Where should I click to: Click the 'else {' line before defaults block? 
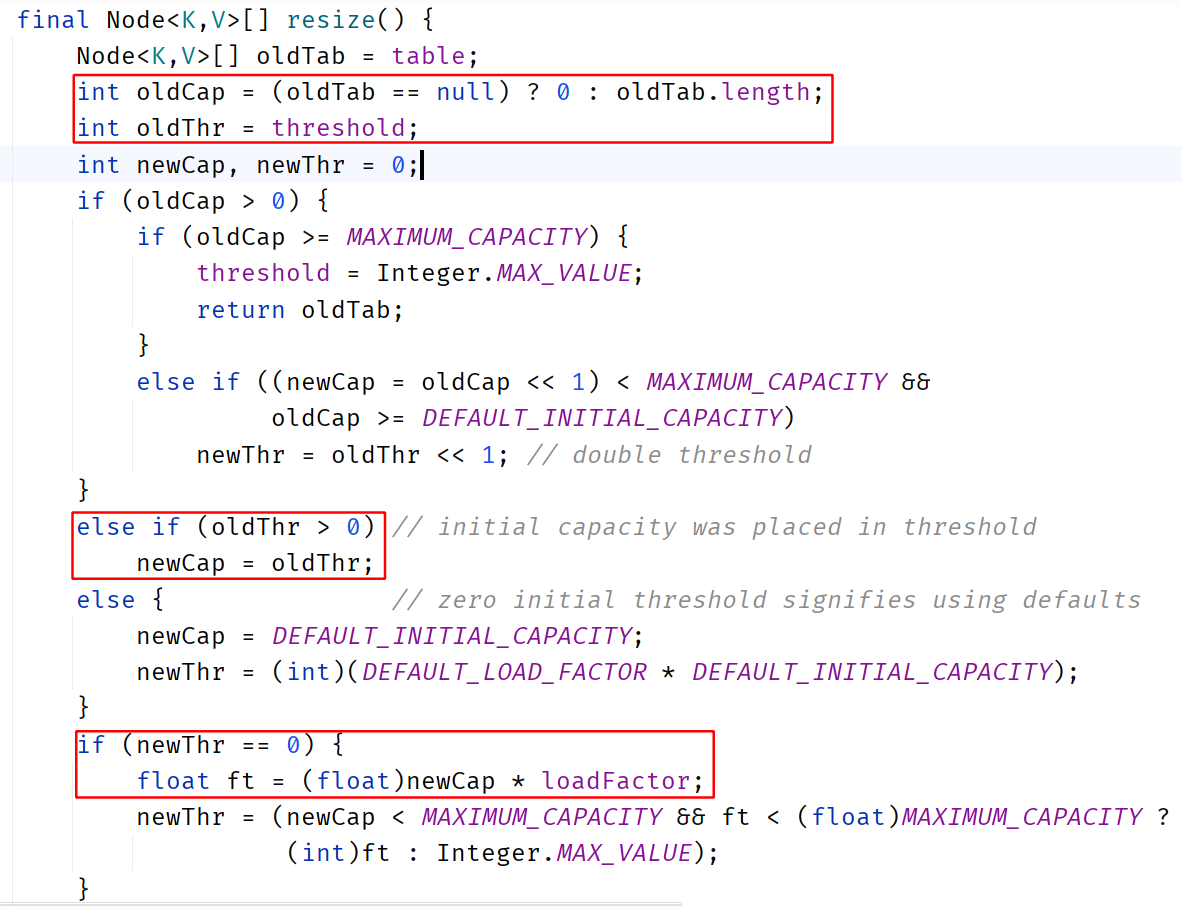(x=120, y=600)
